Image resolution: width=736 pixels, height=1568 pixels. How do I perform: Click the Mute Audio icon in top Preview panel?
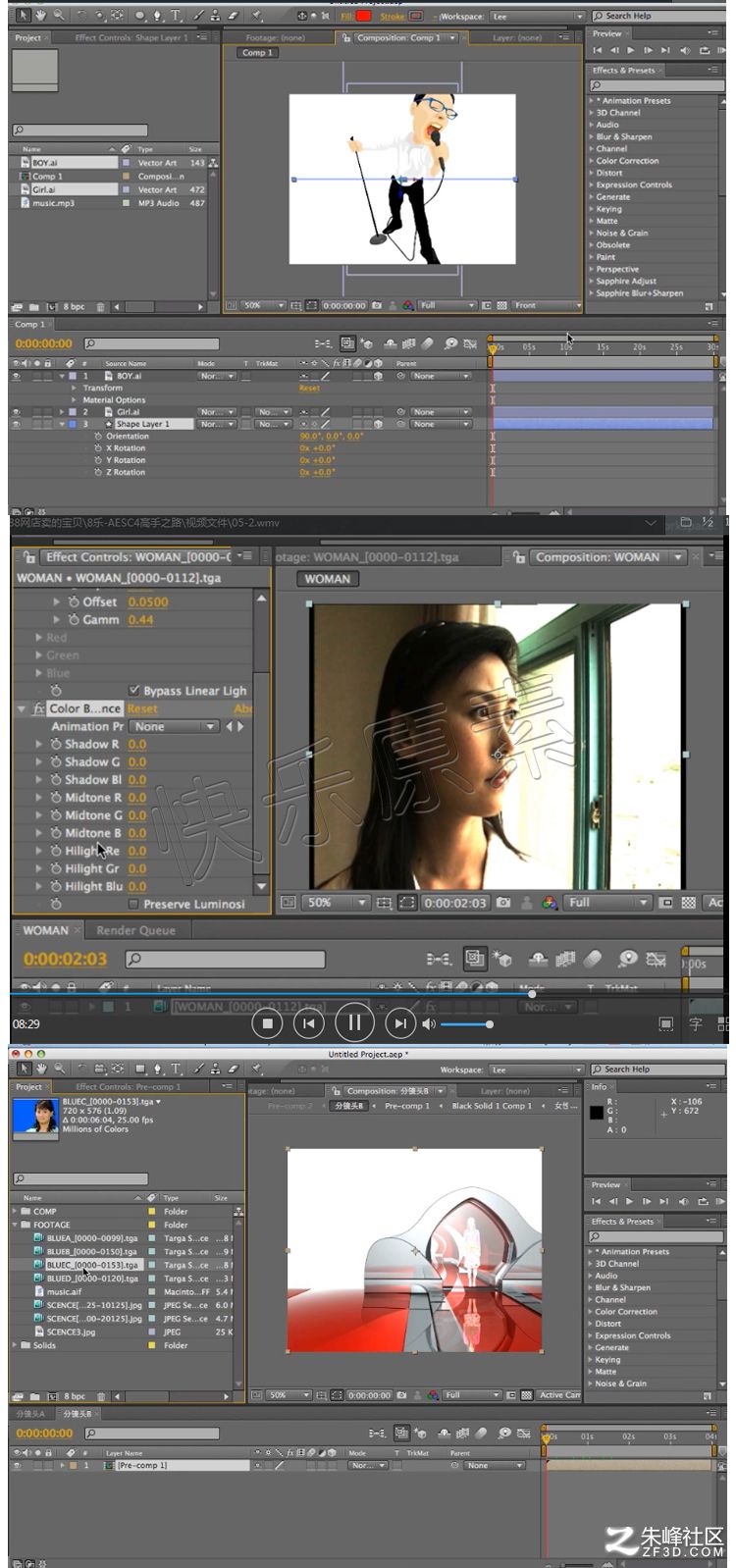(685, 50)
